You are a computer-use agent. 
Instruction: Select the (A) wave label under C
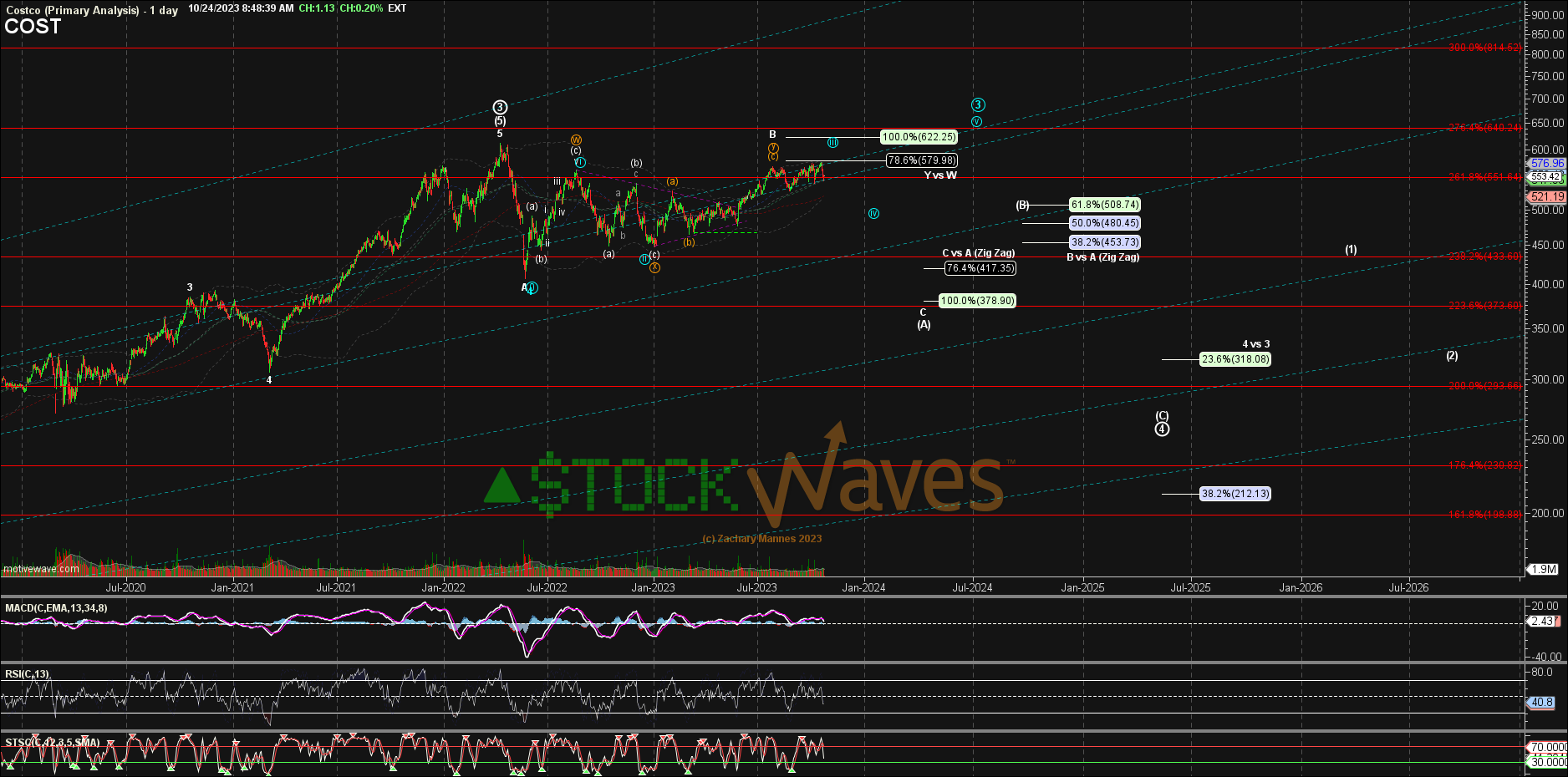924,325
